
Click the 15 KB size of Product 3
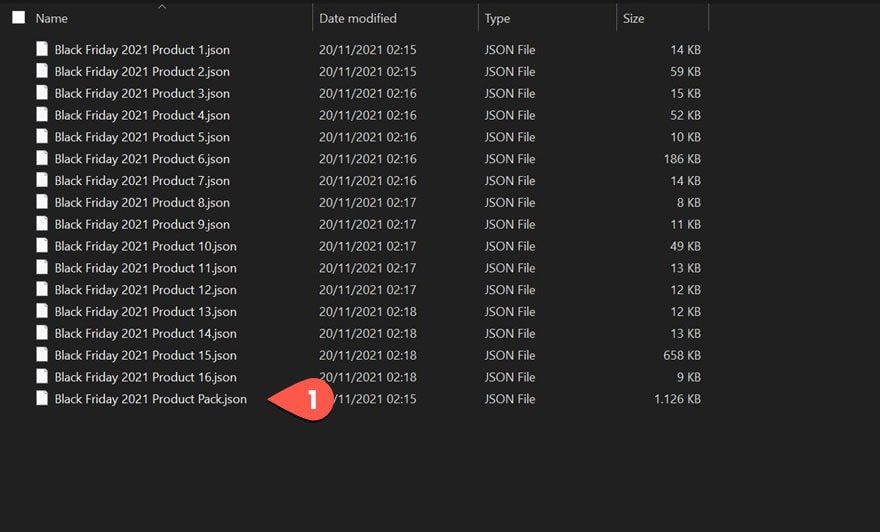pos(685,94)
